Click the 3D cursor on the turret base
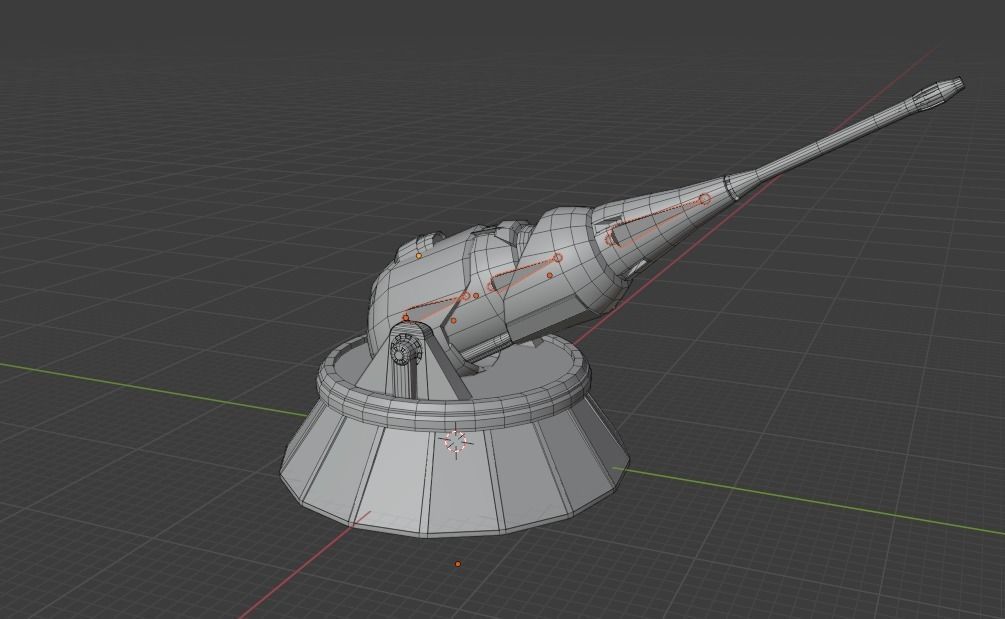Viewport: 1005px width, 619px height. click(456, 442)
